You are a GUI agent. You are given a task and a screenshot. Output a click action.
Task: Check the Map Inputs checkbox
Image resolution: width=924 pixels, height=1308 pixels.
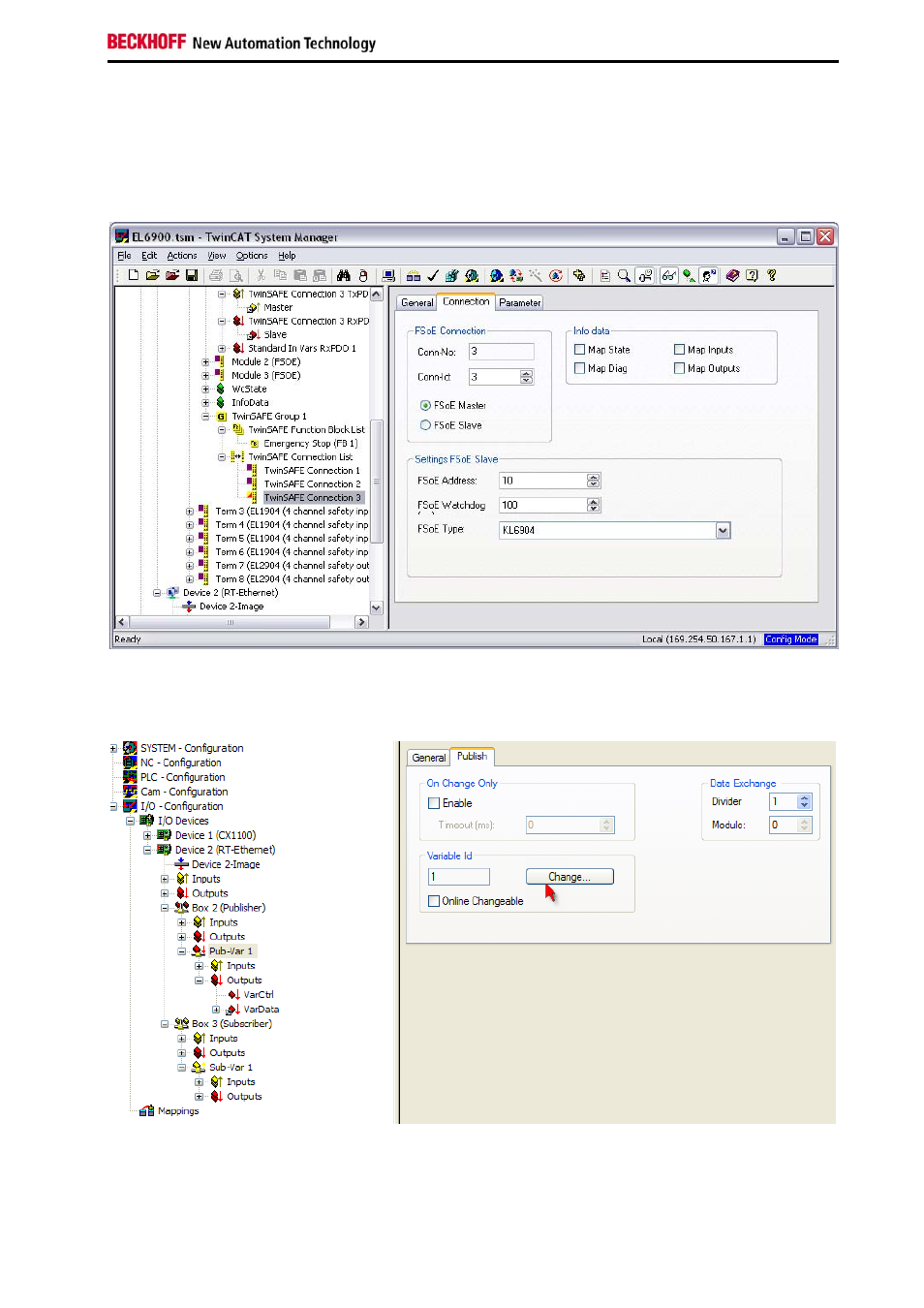pos(679,350)
